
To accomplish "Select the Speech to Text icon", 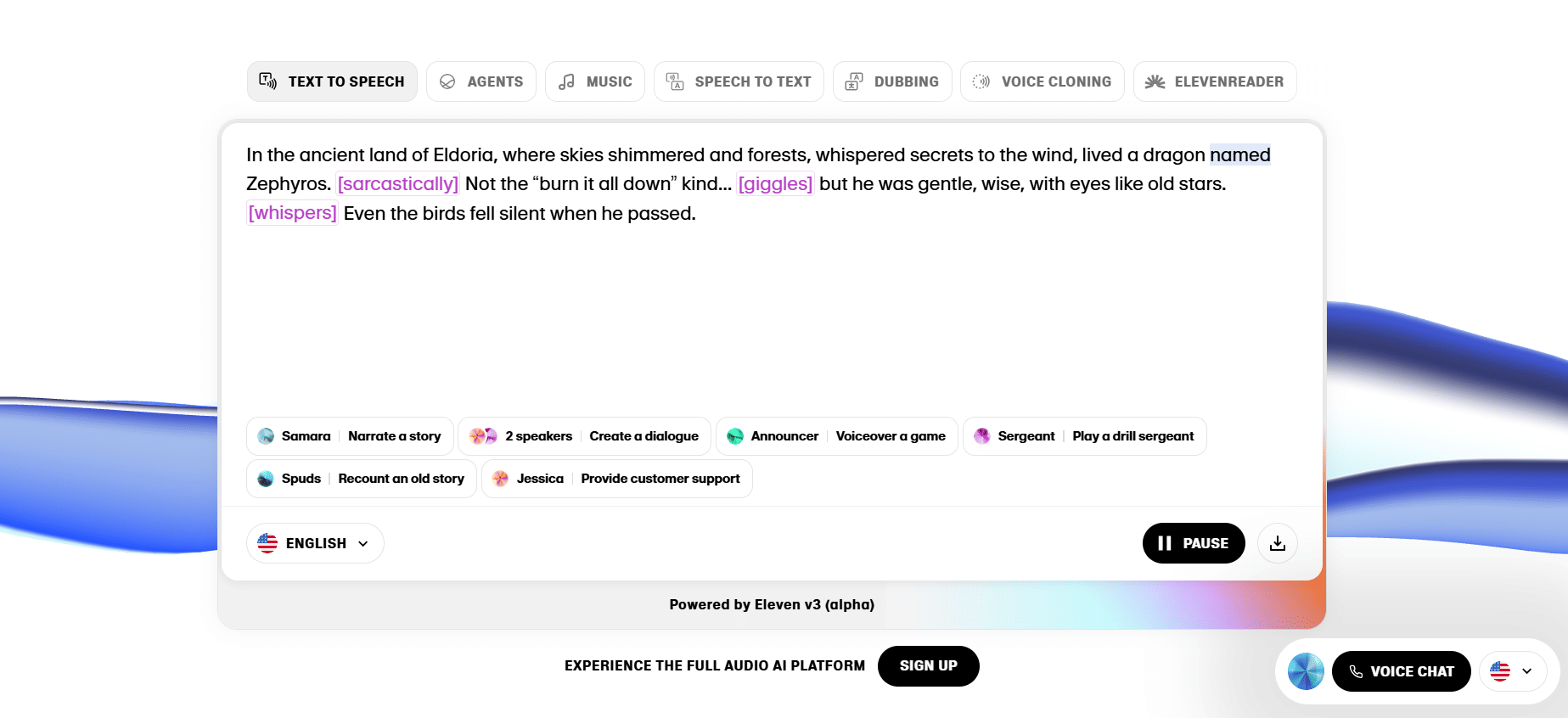I will [x=674, y=81].
